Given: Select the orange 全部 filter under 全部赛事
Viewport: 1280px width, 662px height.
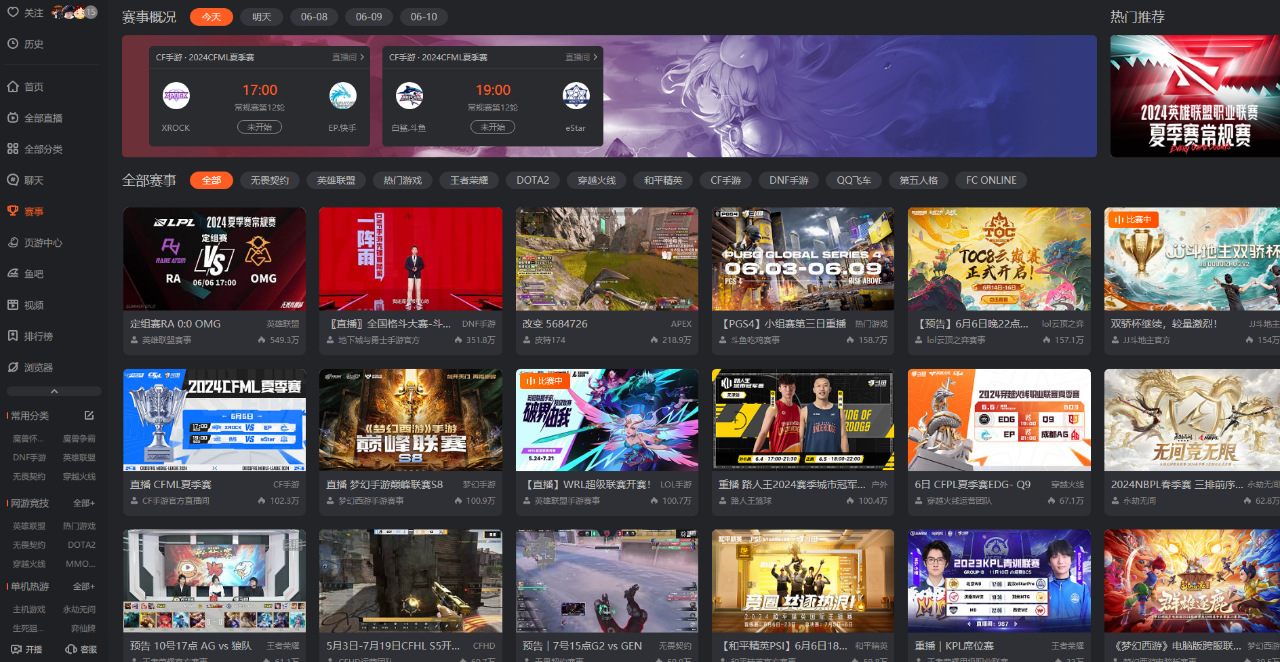Looking at the screenshot, I should pos(211,180).
